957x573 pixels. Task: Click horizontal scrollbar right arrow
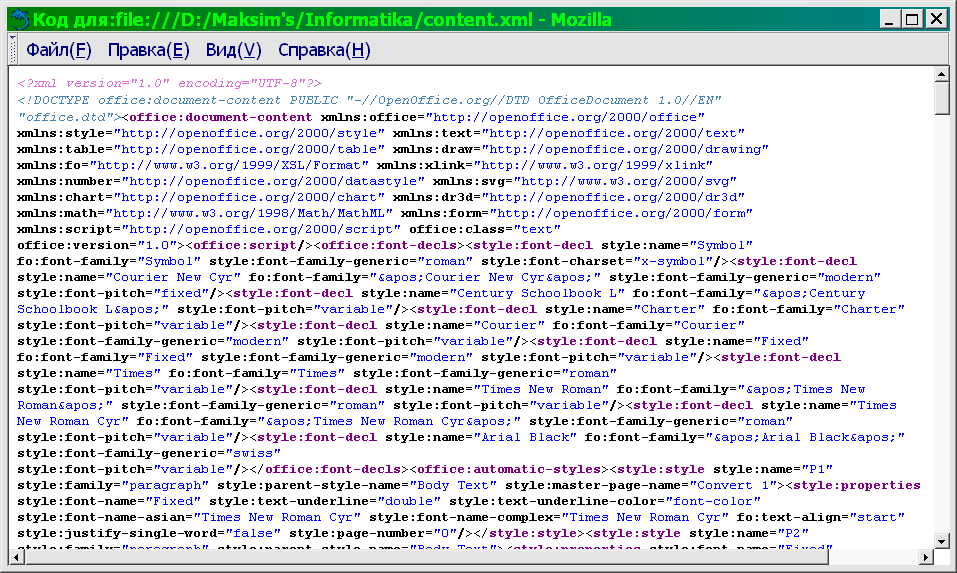tap(926, 557)
